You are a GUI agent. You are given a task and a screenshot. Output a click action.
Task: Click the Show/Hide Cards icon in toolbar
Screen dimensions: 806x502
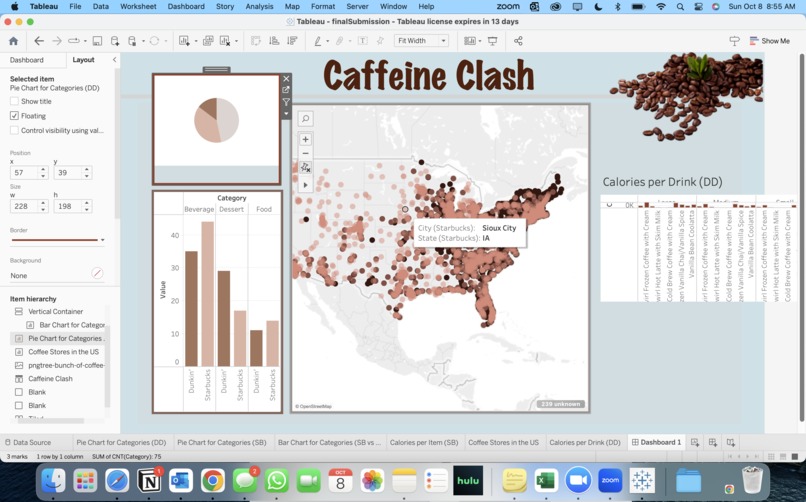click(x=469, y=41)
